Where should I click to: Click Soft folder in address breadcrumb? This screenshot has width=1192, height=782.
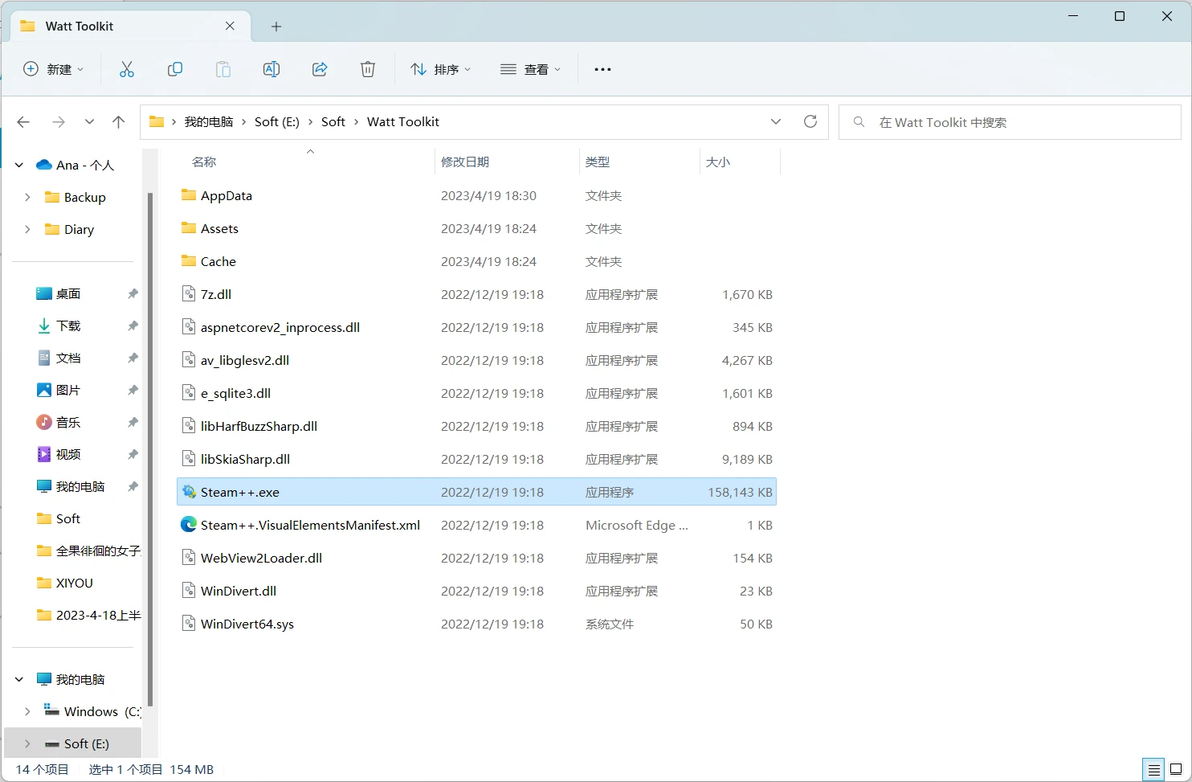[x=333, y=122]
